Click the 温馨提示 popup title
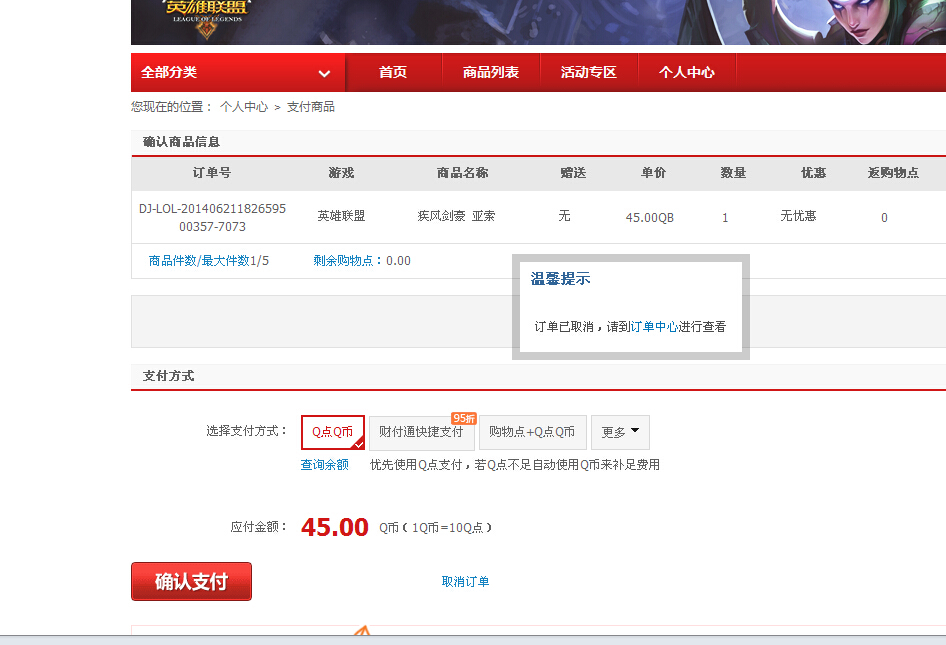The image size is (946, 645). [560, 279]
